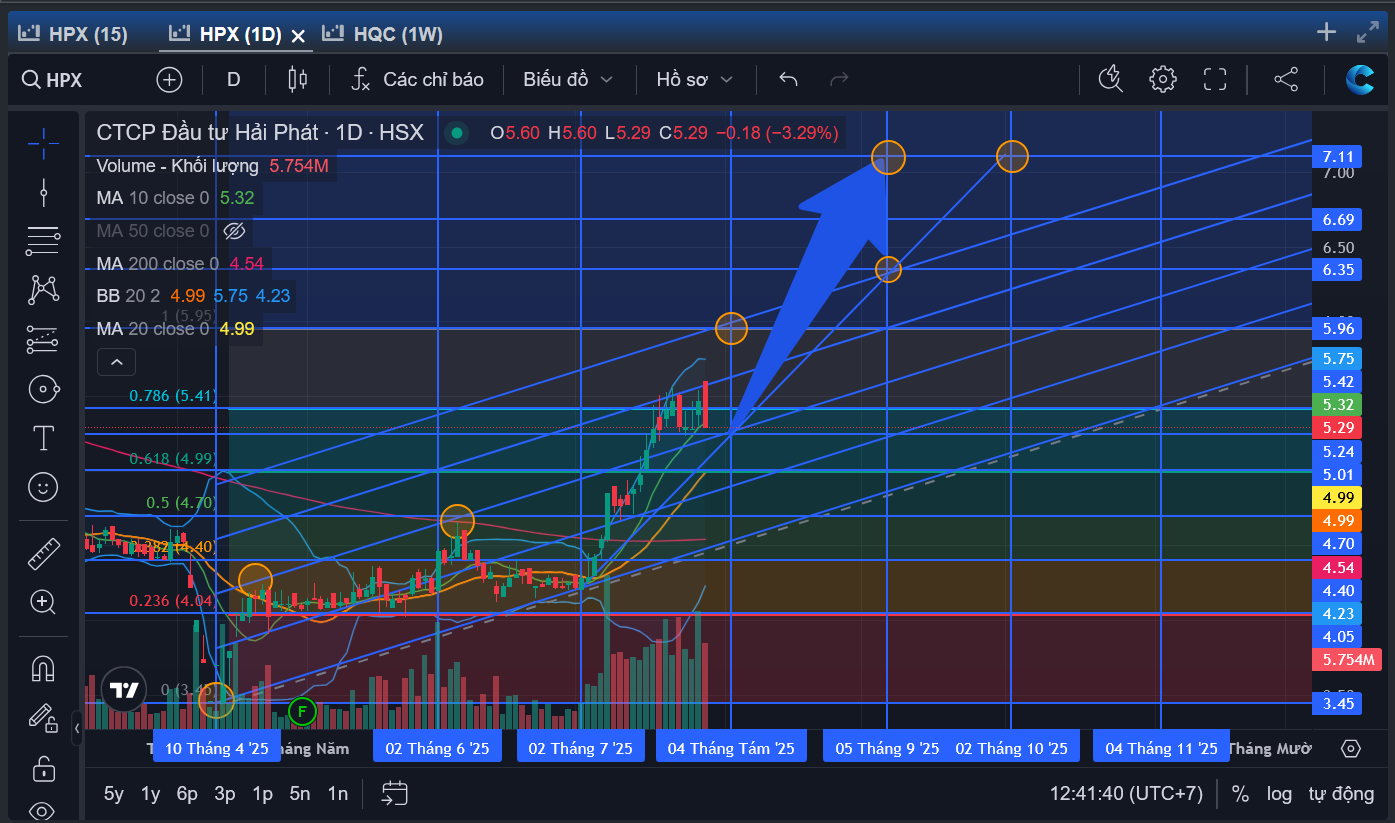Screen dimensions: 1395x823
Task: Open the D time interval selector
Action: coord(234,80)
